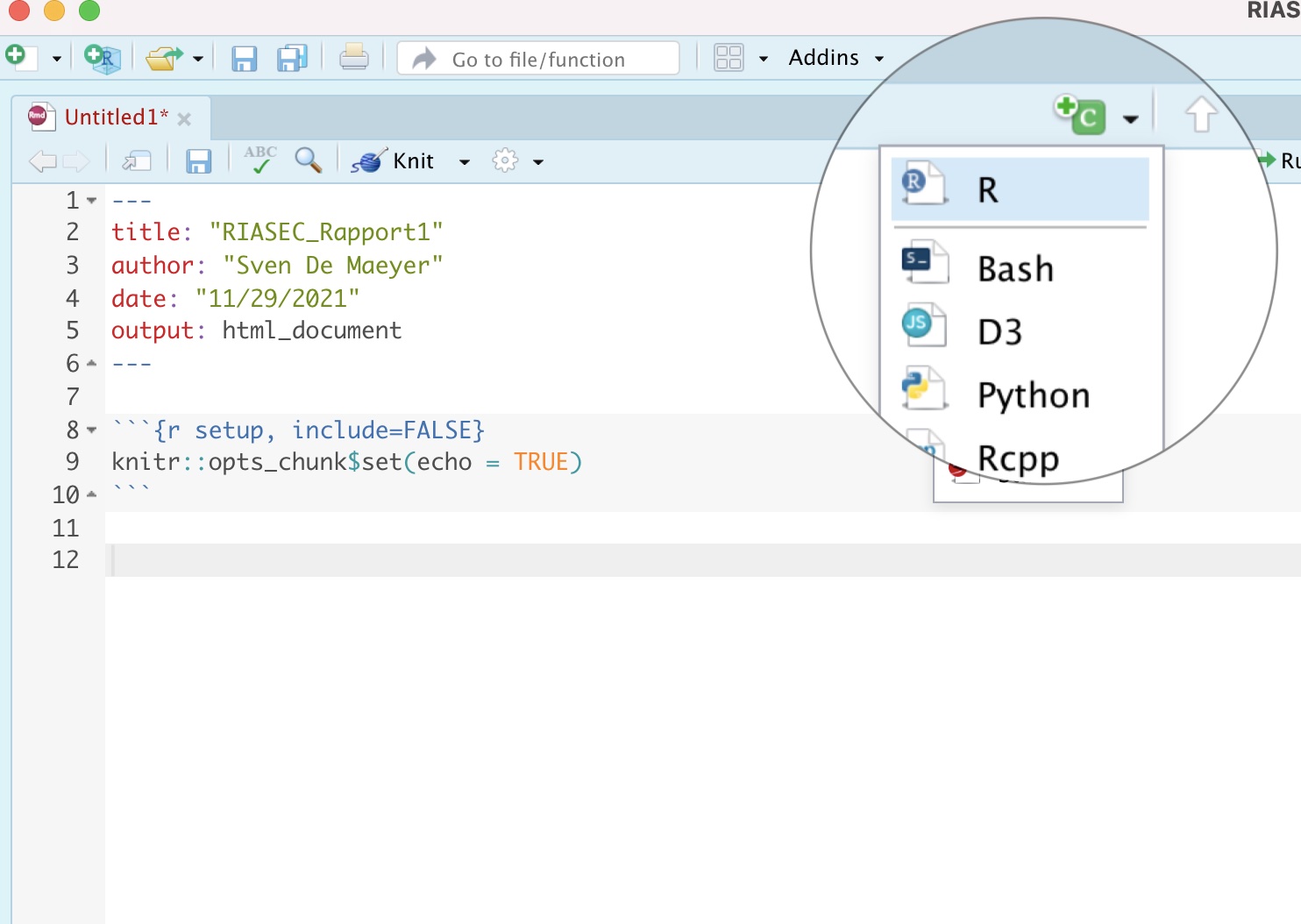1301x924 pixels.
Task: Open the panes layout dropdown arrow
Action: (x=764, y=59)
